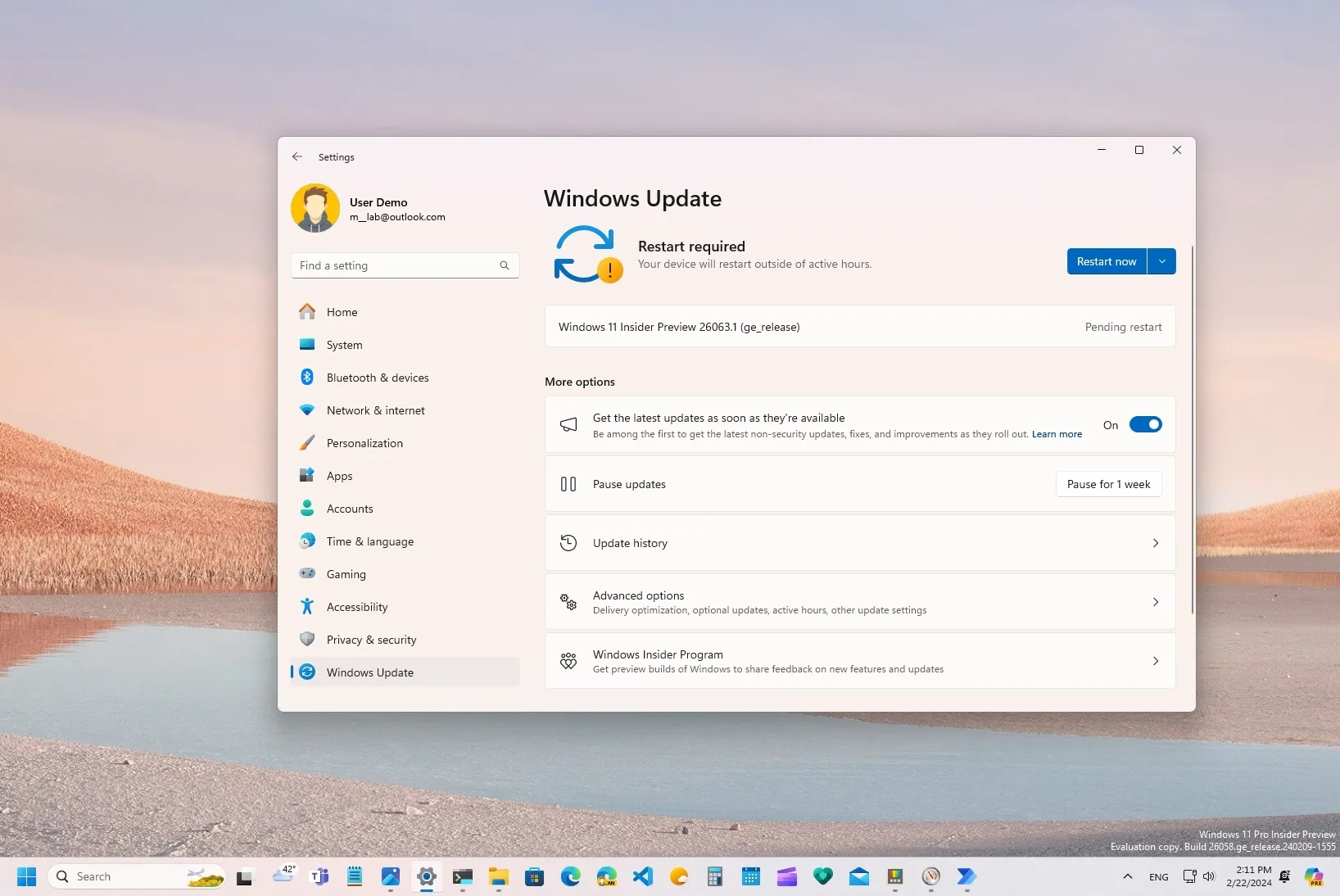Image resolution: width=1340 pixels, height=896 pixels.
Task: Click the magnifier icon in Find a setting
Action: coord(505,265)
